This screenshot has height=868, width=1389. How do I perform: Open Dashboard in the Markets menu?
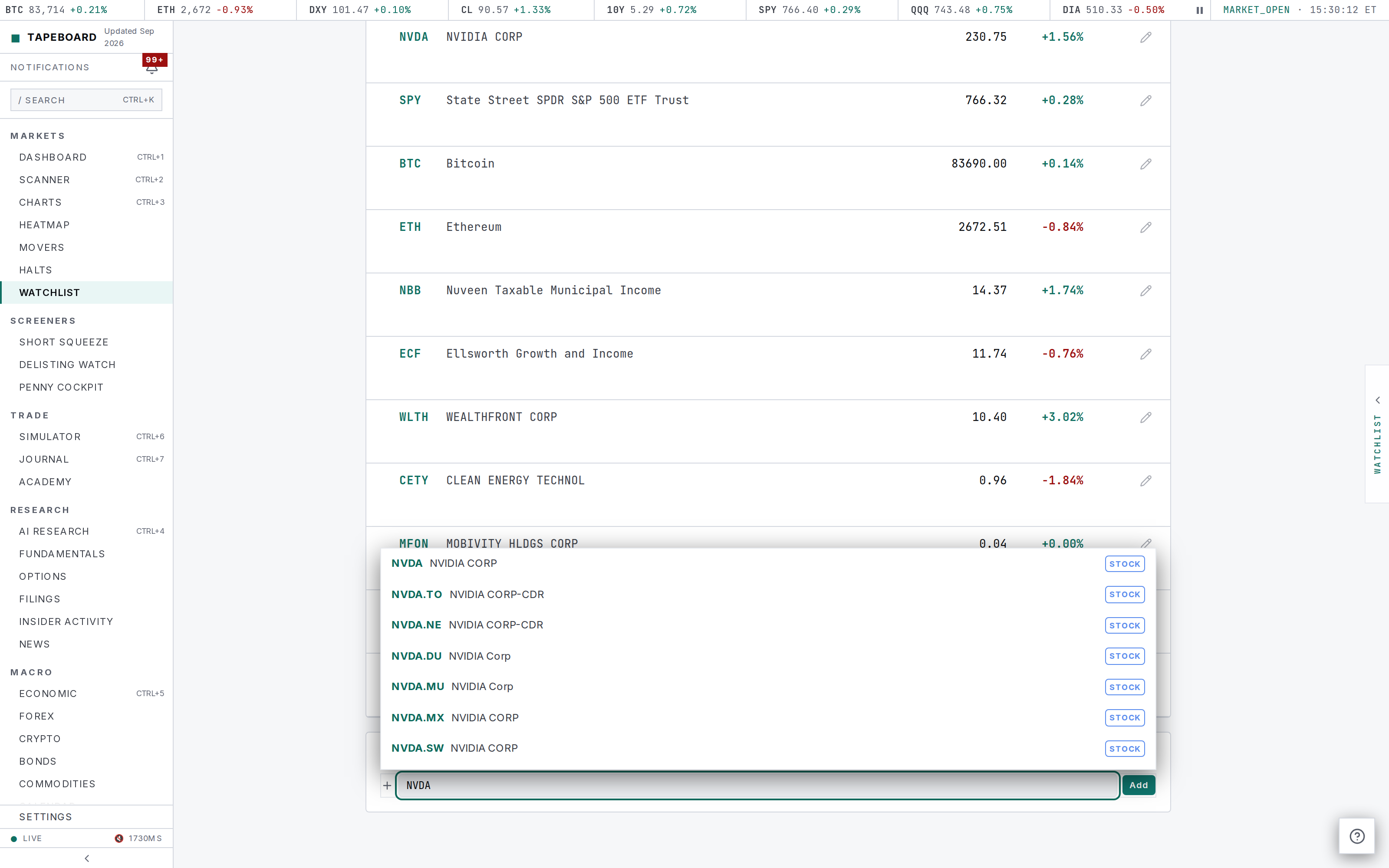[x=87, y=157]
